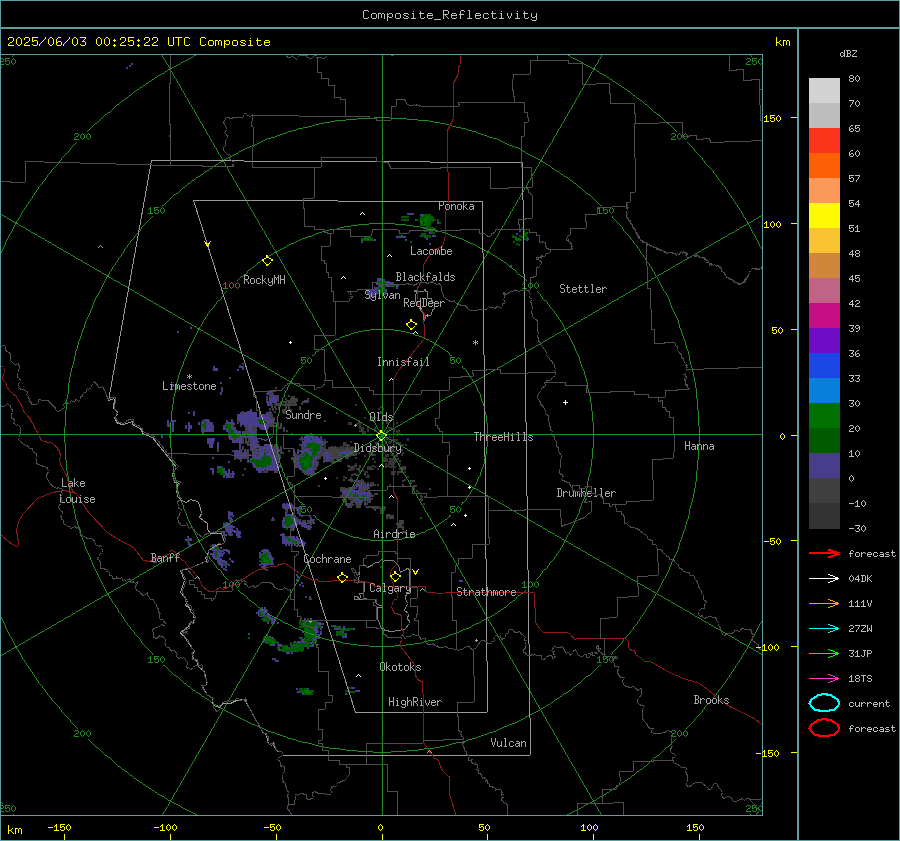Screen dimensions: 900x841
Task: Click the Hanna city label
Action: 699,446
